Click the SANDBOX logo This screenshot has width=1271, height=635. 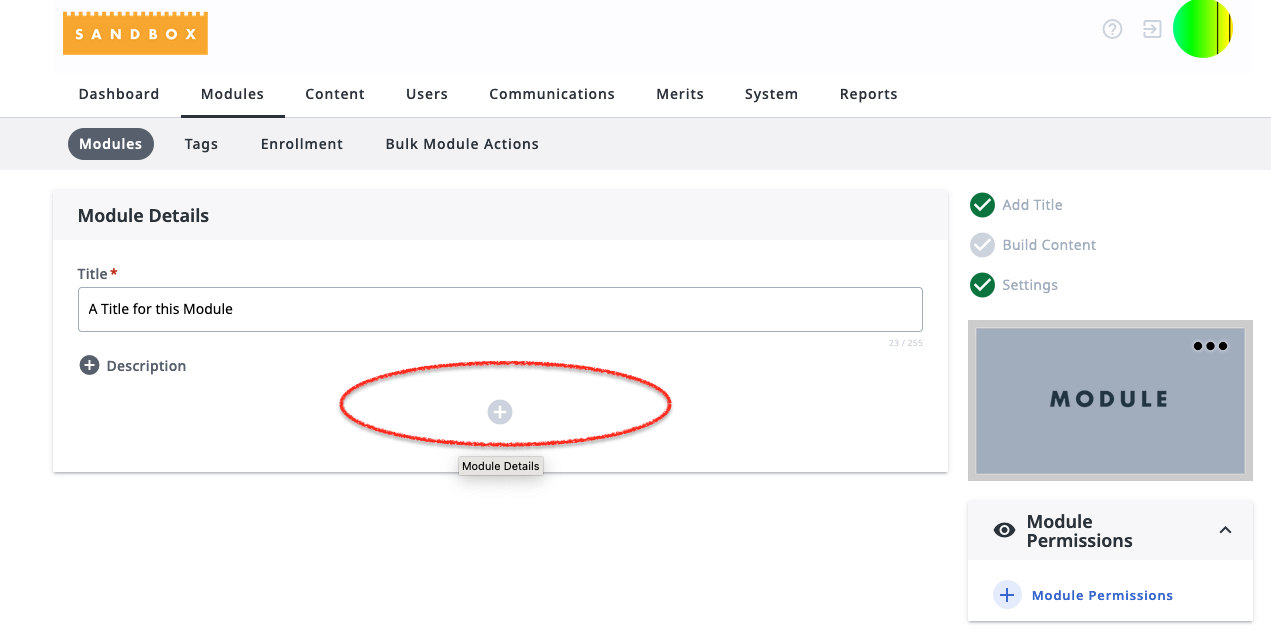(x=135, y=33)
